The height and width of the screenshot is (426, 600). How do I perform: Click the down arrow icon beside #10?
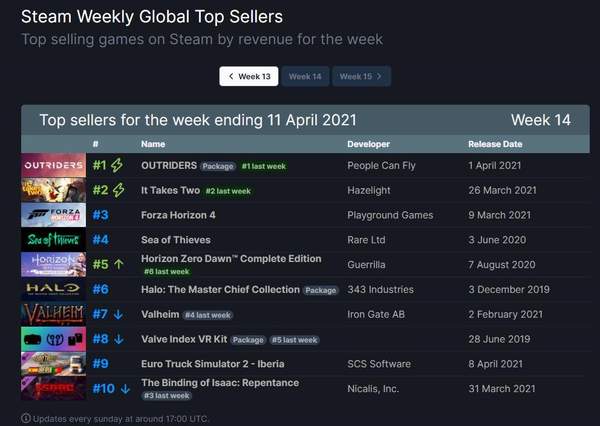tap(124, 389)
